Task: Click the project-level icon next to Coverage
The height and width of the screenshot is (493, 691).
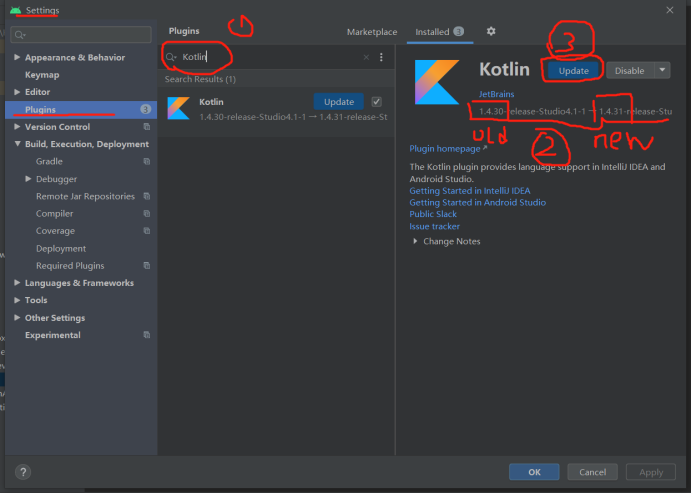Action: pyautogui.click(x=147, y=231)
